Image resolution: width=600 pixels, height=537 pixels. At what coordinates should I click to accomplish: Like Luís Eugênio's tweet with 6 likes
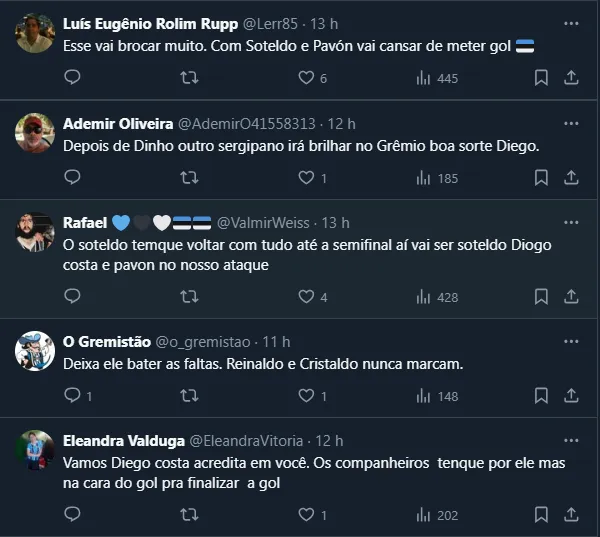[x=306, y=77]
